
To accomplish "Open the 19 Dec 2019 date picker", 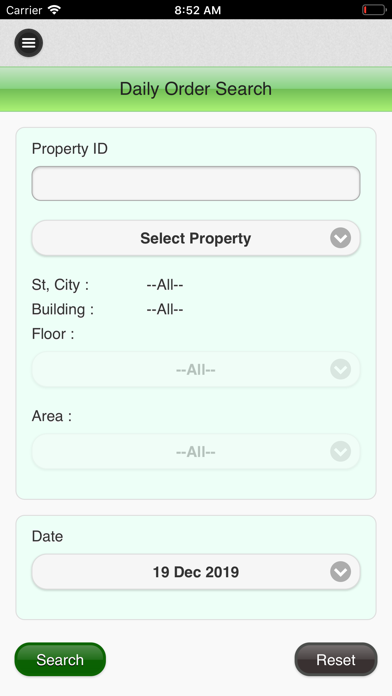I will tap(196, 572).
